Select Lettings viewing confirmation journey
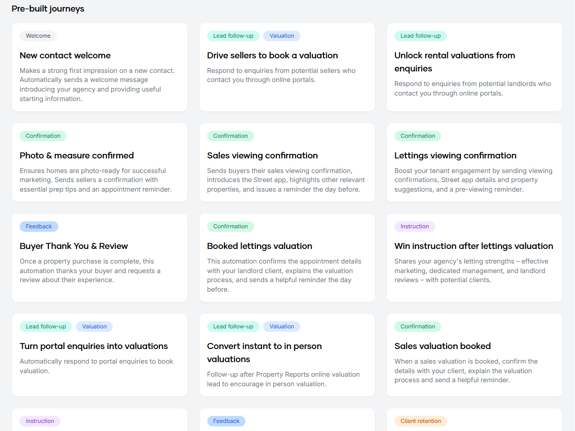 click(474, 162)
